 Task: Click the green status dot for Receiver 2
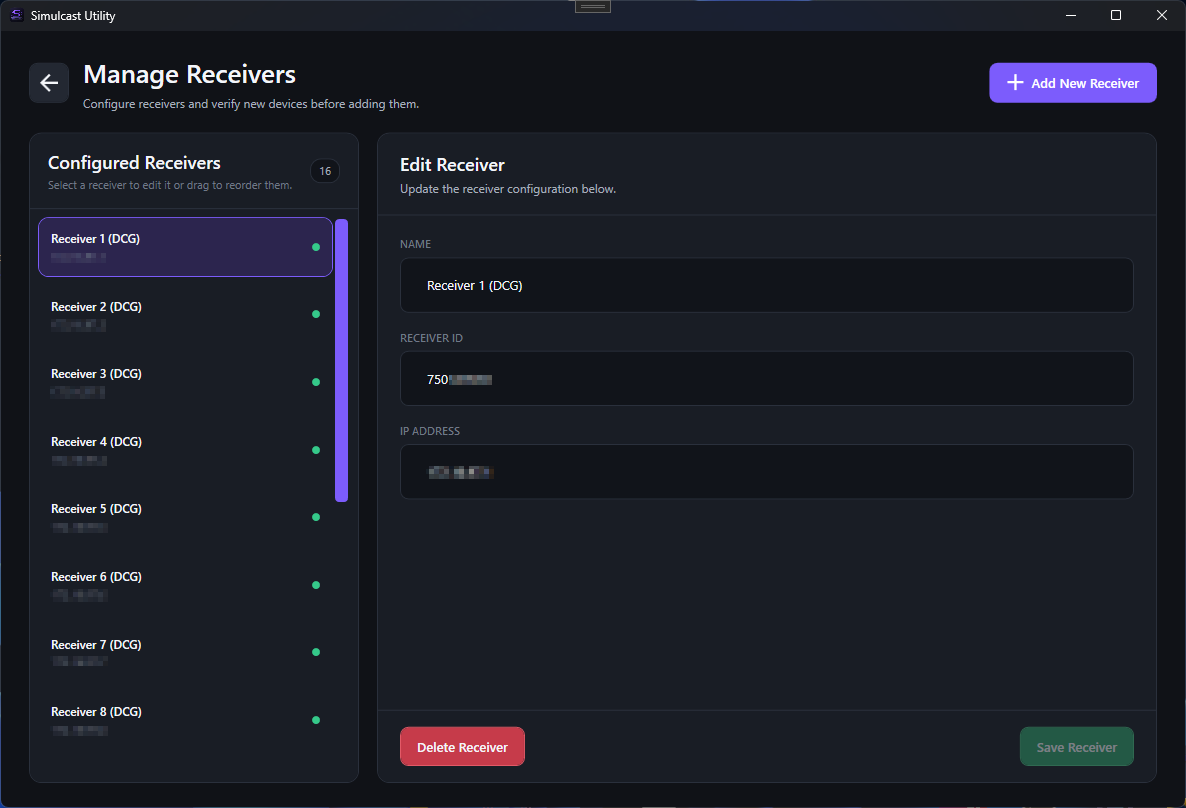(316, 314)
